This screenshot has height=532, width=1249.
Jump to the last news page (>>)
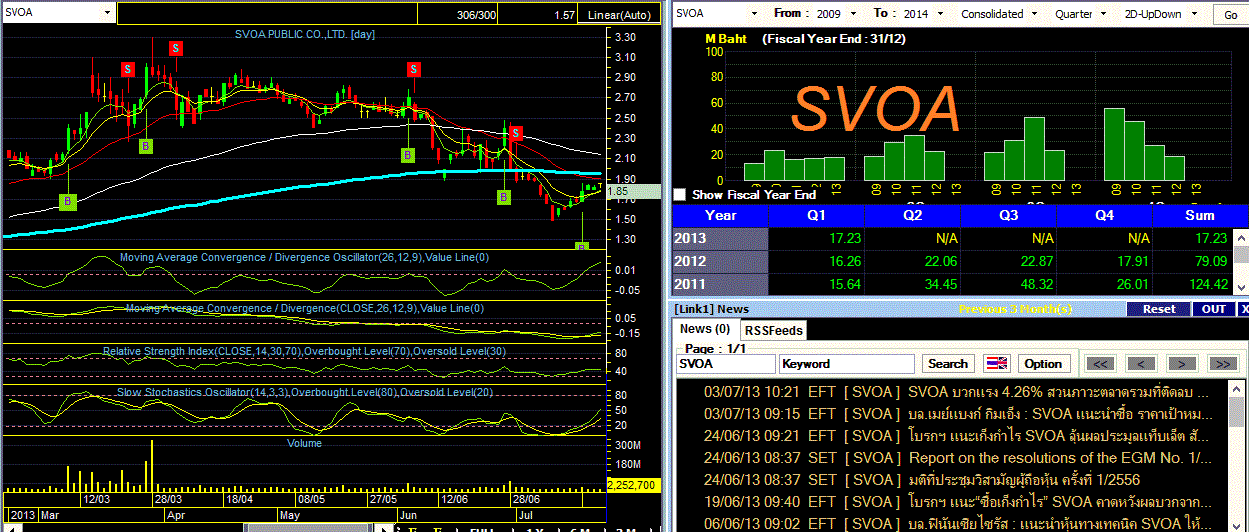pyautogui.click(x=1222, y=364)
